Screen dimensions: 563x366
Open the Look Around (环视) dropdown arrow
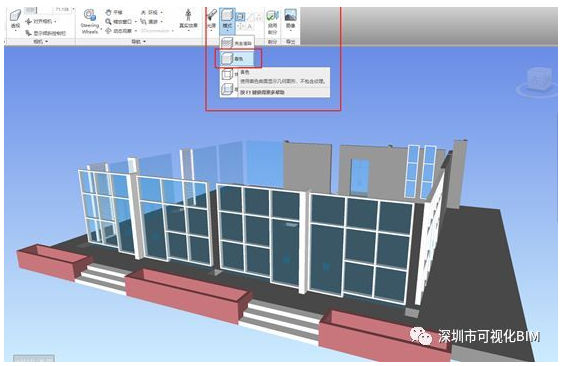pos(161,12)
